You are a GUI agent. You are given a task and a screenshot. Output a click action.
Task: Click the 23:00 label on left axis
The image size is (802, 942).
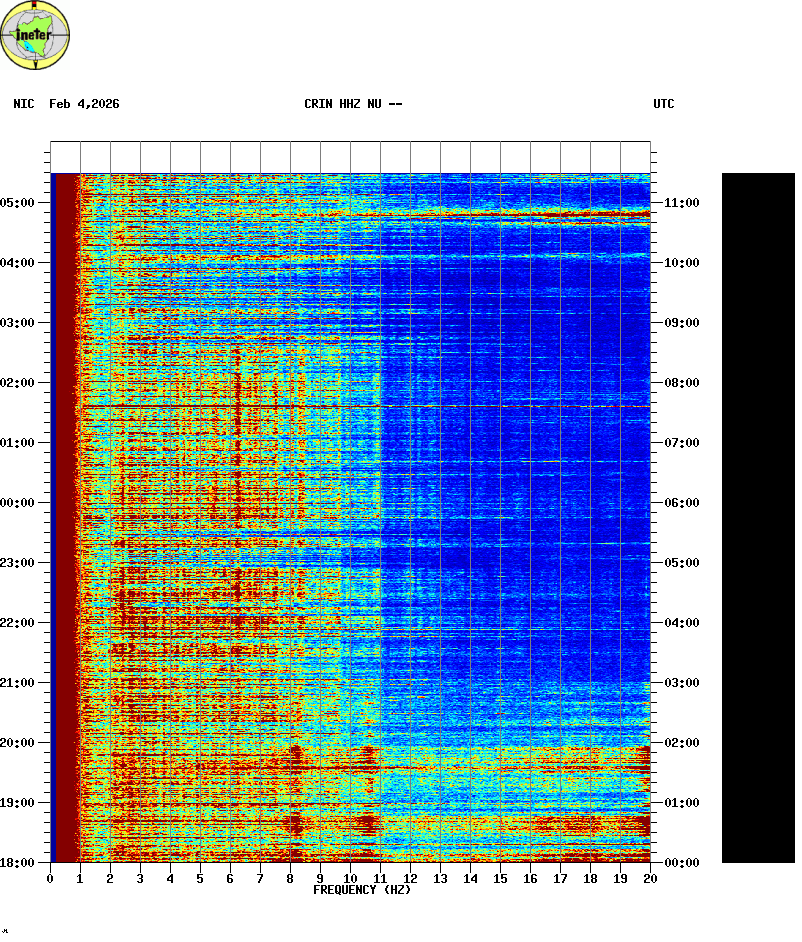coord(17,563)
